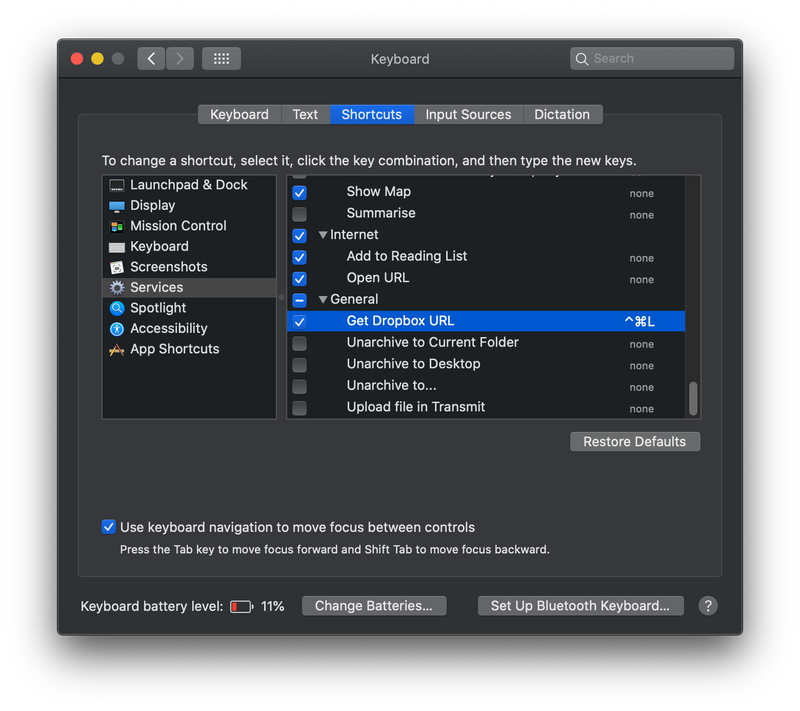Select the Mission Control icon in sidebar

tap(117, 226)
